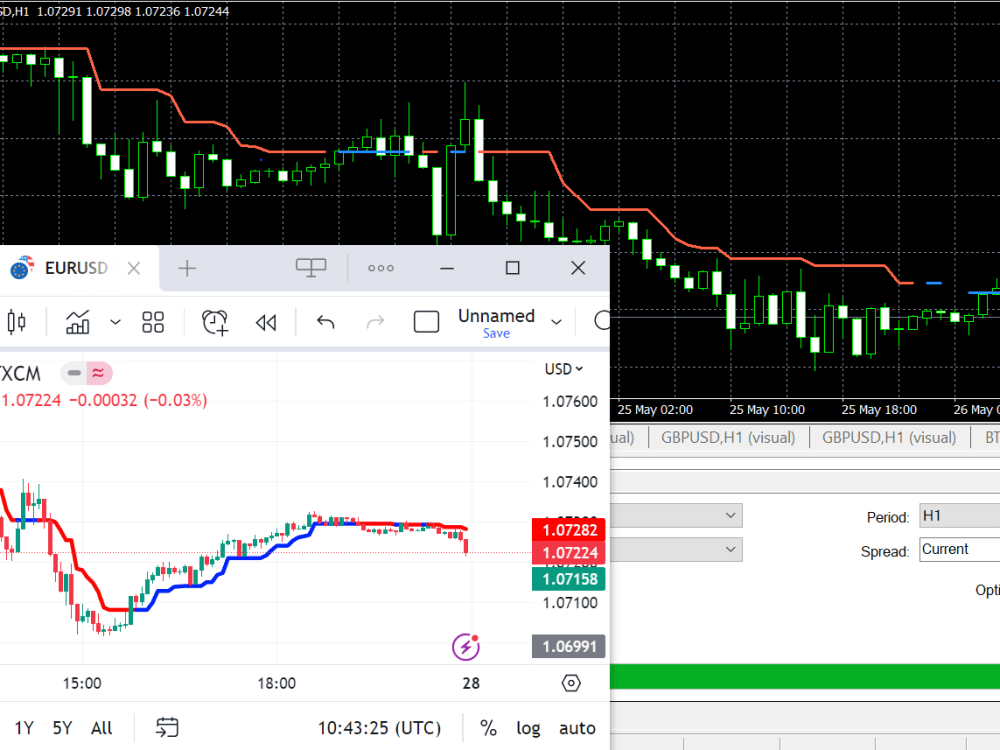Click the undo arrow on the toolbar

pyautogui.click(x=325, y=322)
